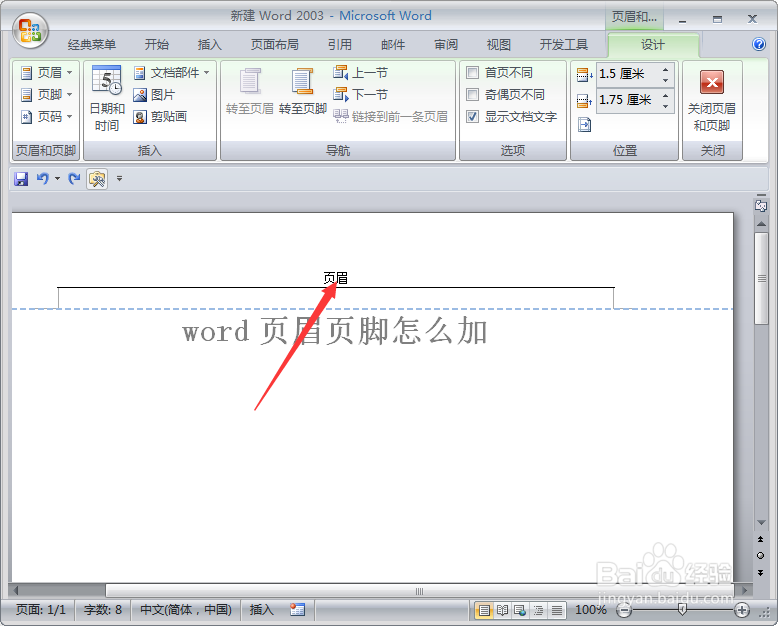Switch to Print Layout view
The width and height of the screenshot is (778, 626).
click(484, 610)
